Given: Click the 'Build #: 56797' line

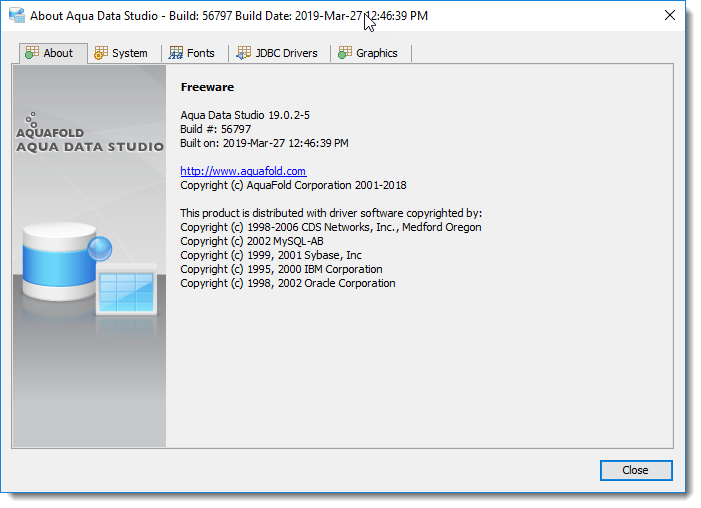Looking at the screenshot, I should [215, 129].
